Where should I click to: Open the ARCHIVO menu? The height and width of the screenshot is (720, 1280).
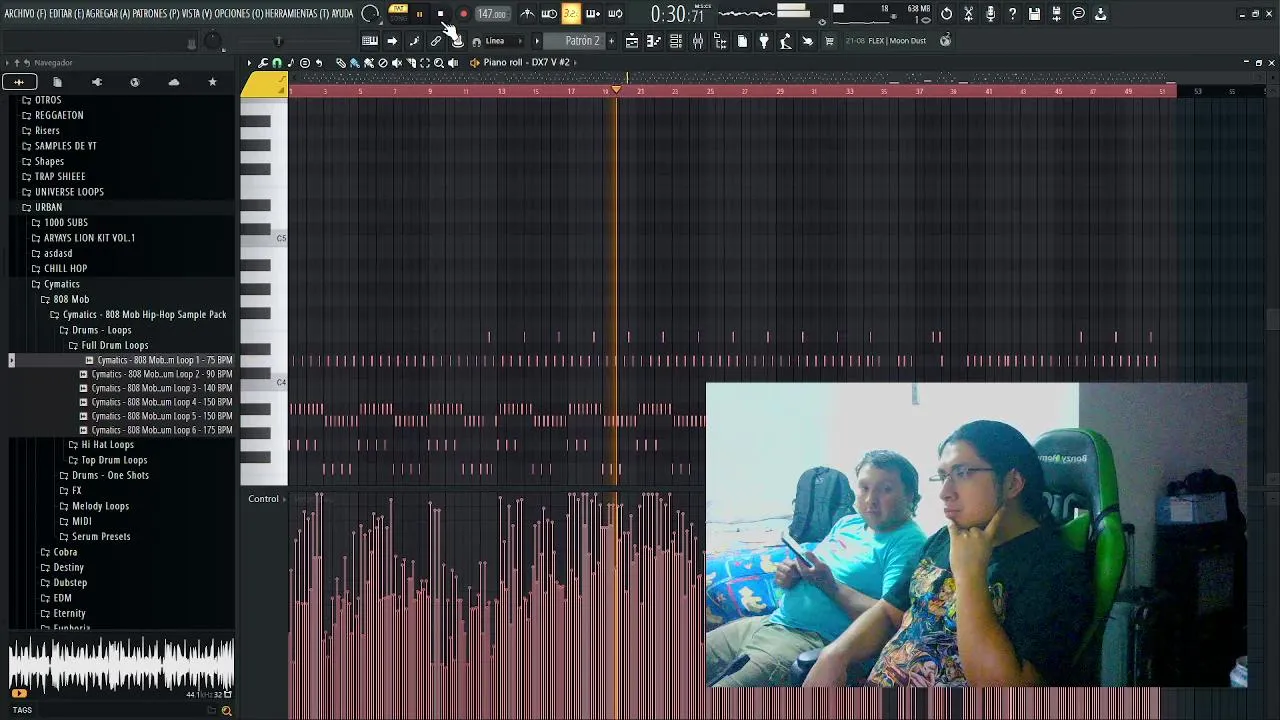click(x=24, y=14)
